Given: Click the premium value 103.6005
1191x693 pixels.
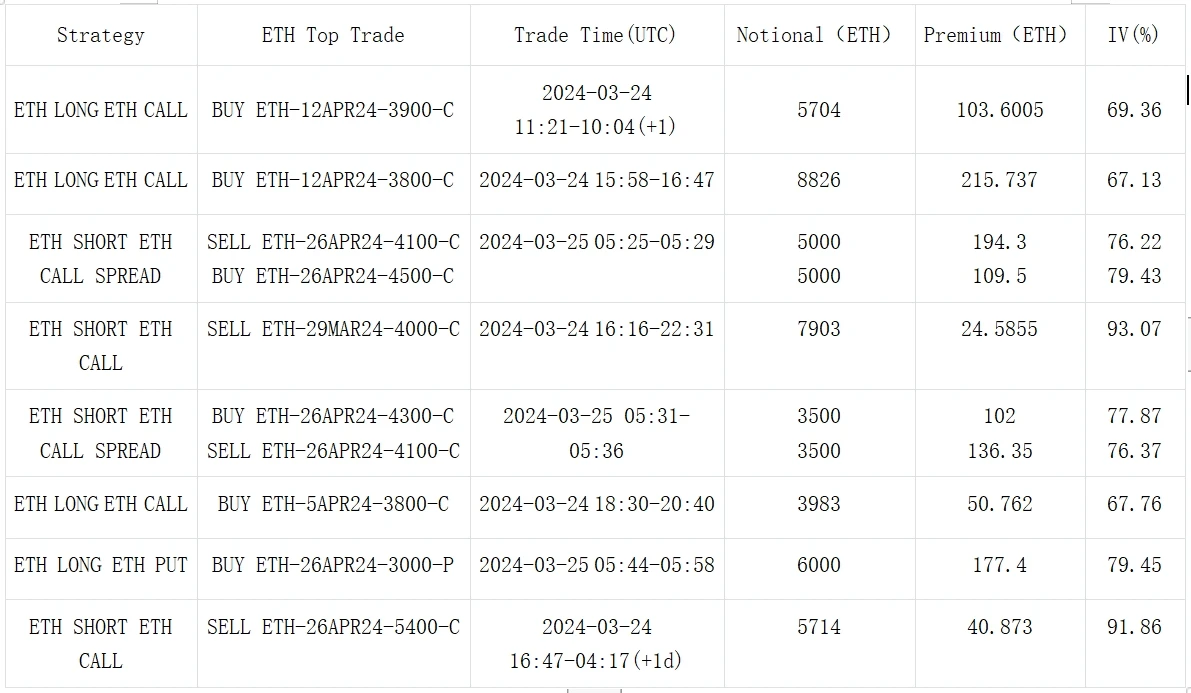Looking at the screenshot, I should 999,110.
